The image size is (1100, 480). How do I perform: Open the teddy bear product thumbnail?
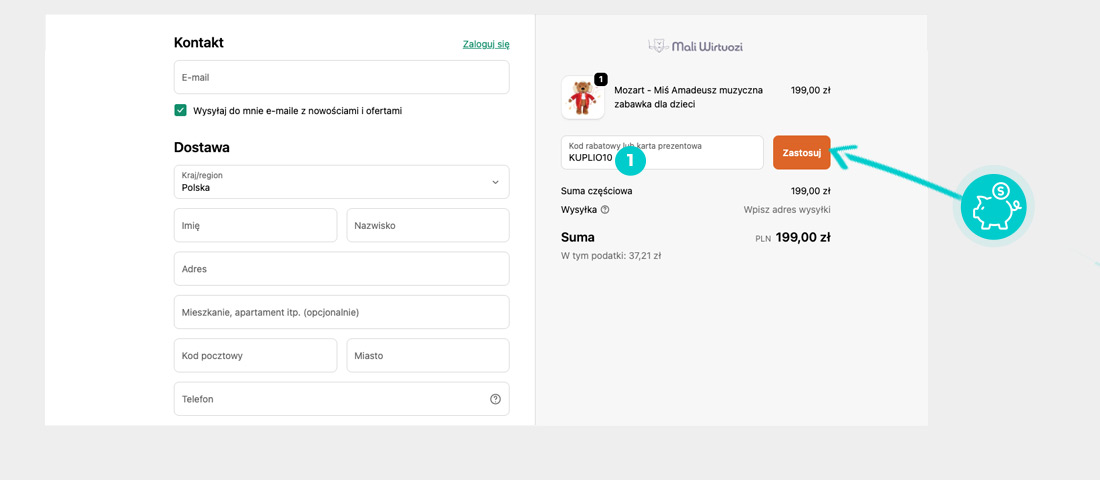(582, 98)
